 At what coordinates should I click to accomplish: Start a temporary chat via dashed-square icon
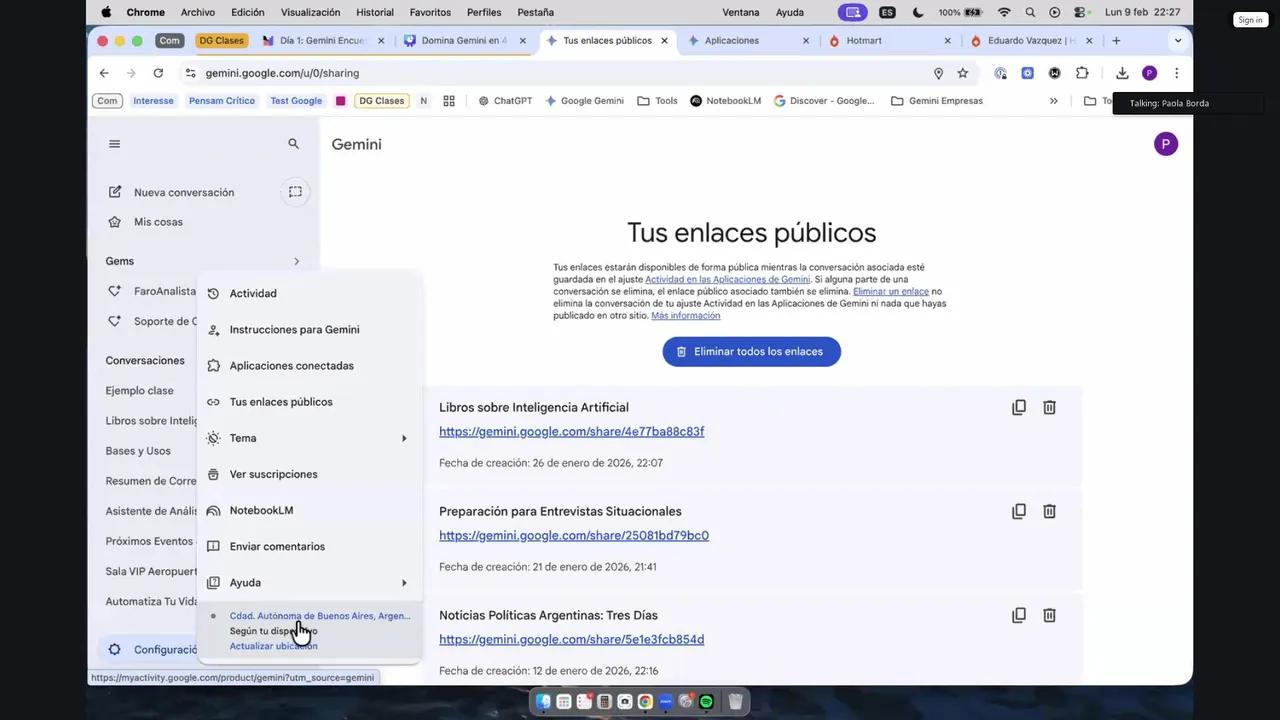click(295, 192)
